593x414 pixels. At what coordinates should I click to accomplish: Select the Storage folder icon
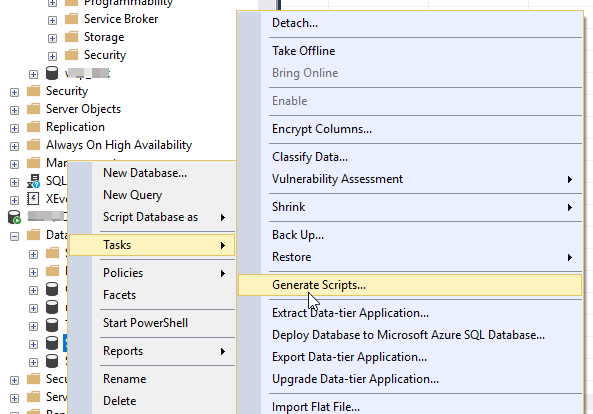[71, 37]
